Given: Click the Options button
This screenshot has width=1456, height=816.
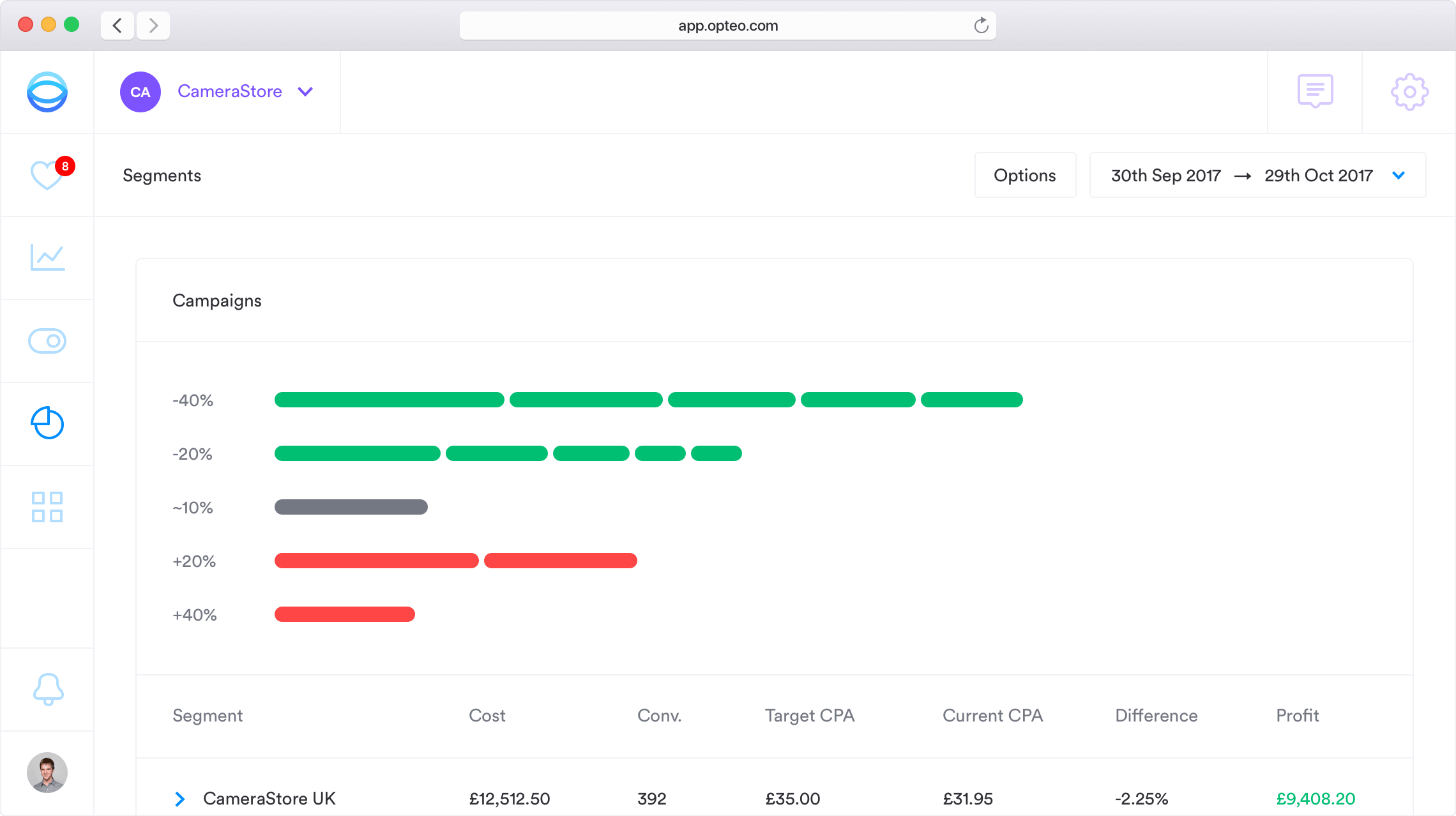Looking at the screenshot, I should pyautogui.click(x=1024, y=175).
